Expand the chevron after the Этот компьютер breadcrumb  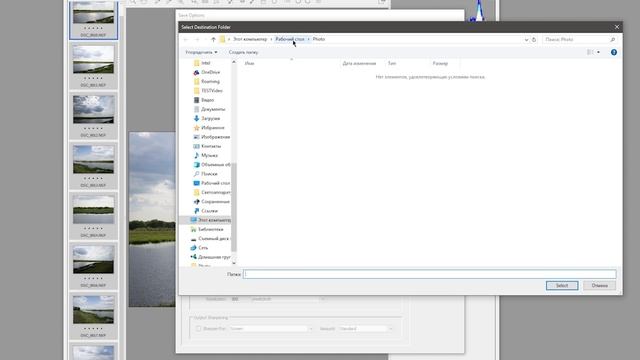[271, 39]
